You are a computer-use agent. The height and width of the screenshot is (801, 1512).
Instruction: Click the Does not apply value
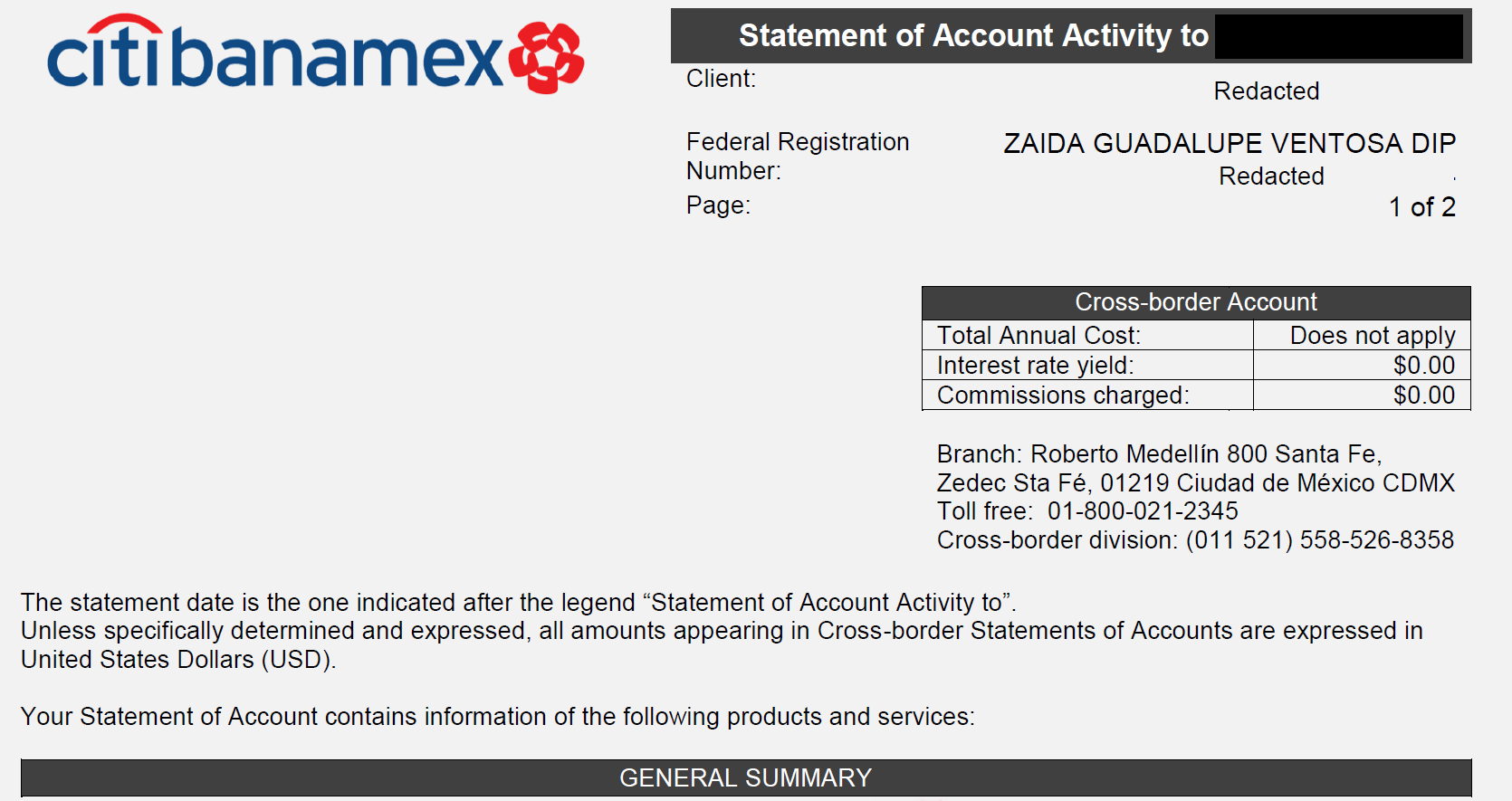pos(1373,335)
